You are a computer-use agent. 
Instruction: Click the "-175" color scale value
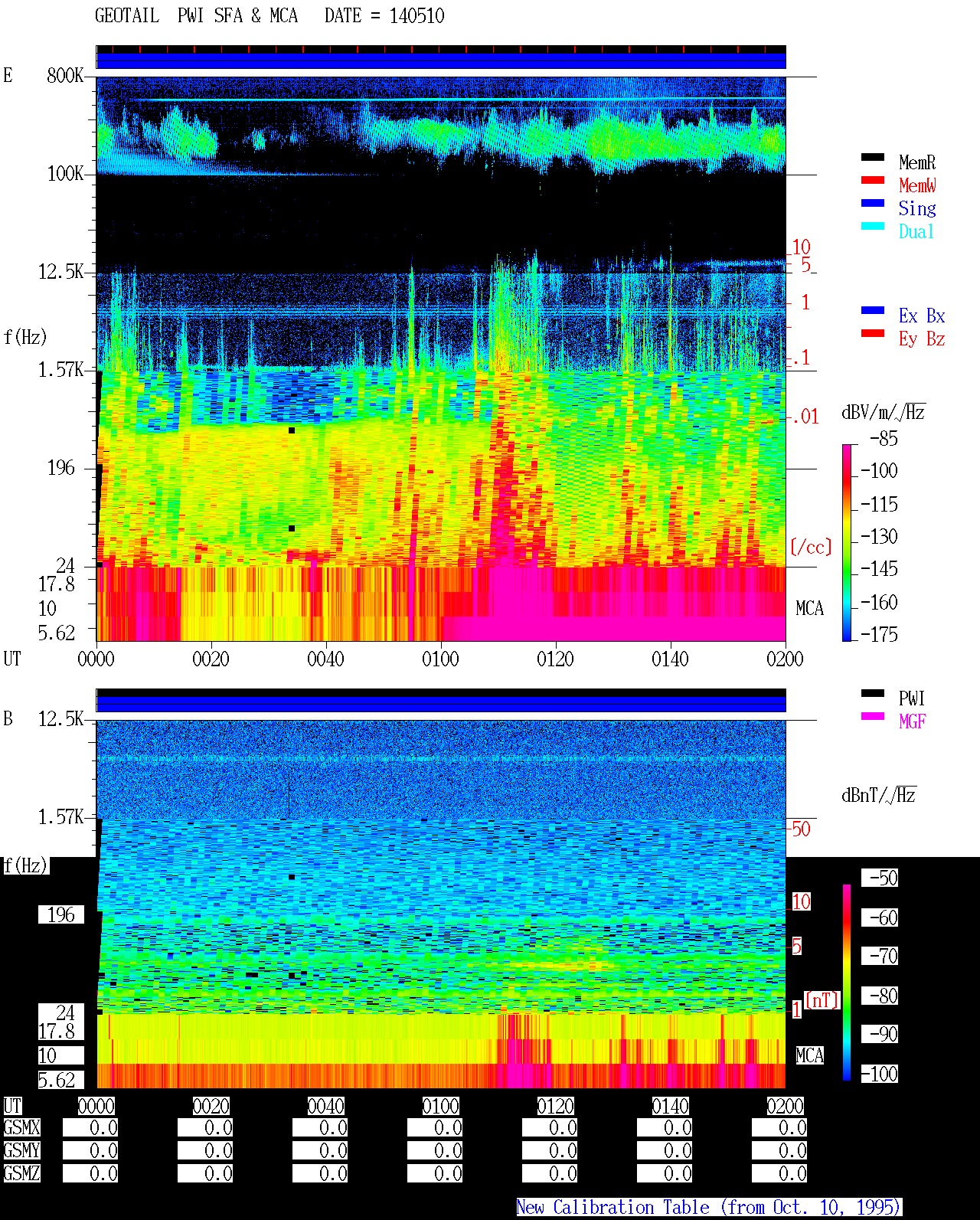pyautogui.click(x=879, y=634)
